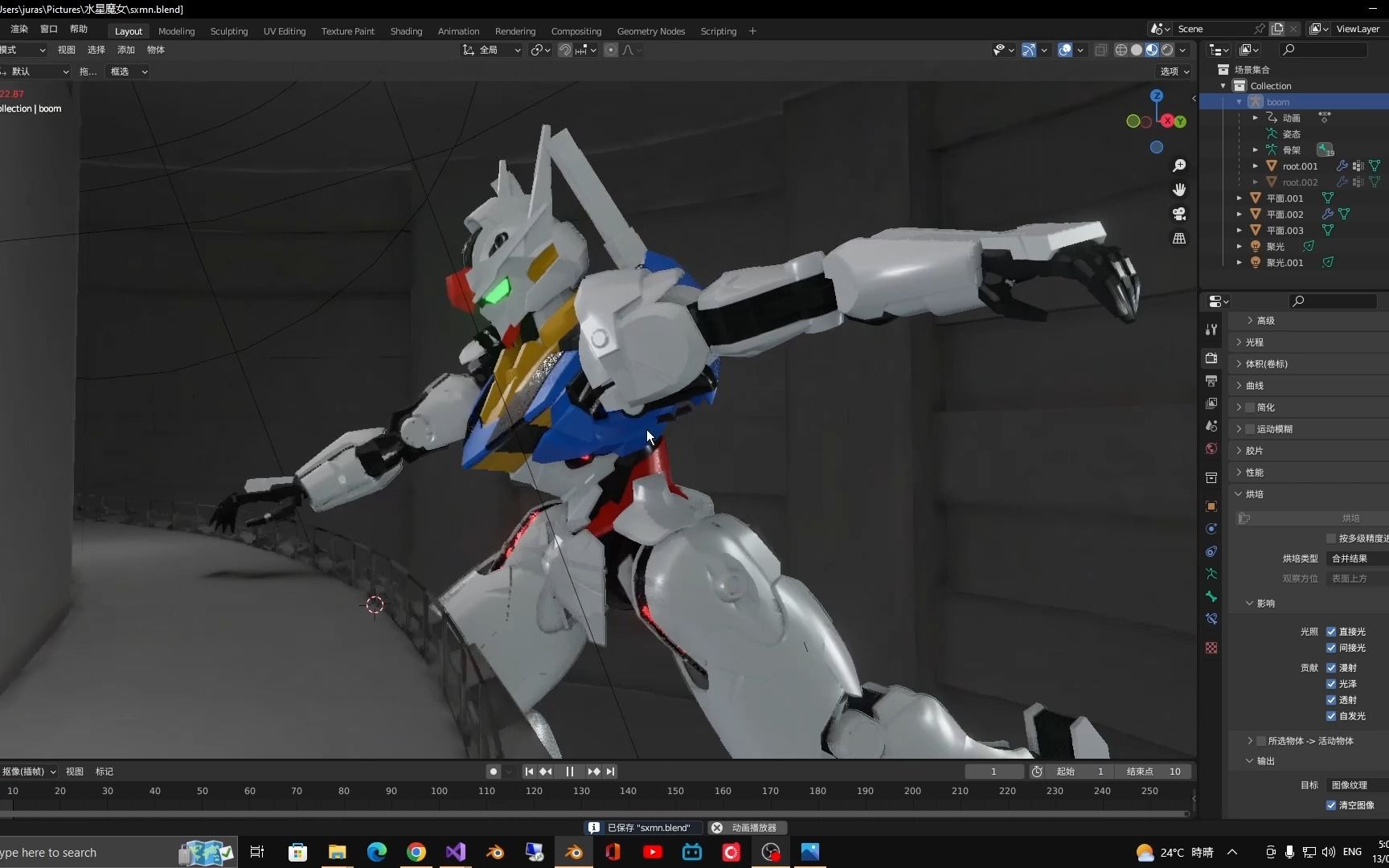Screen dimensions: 1389x868
Task: Open the Tool properties tab icon
Action: click(1211, 330)
